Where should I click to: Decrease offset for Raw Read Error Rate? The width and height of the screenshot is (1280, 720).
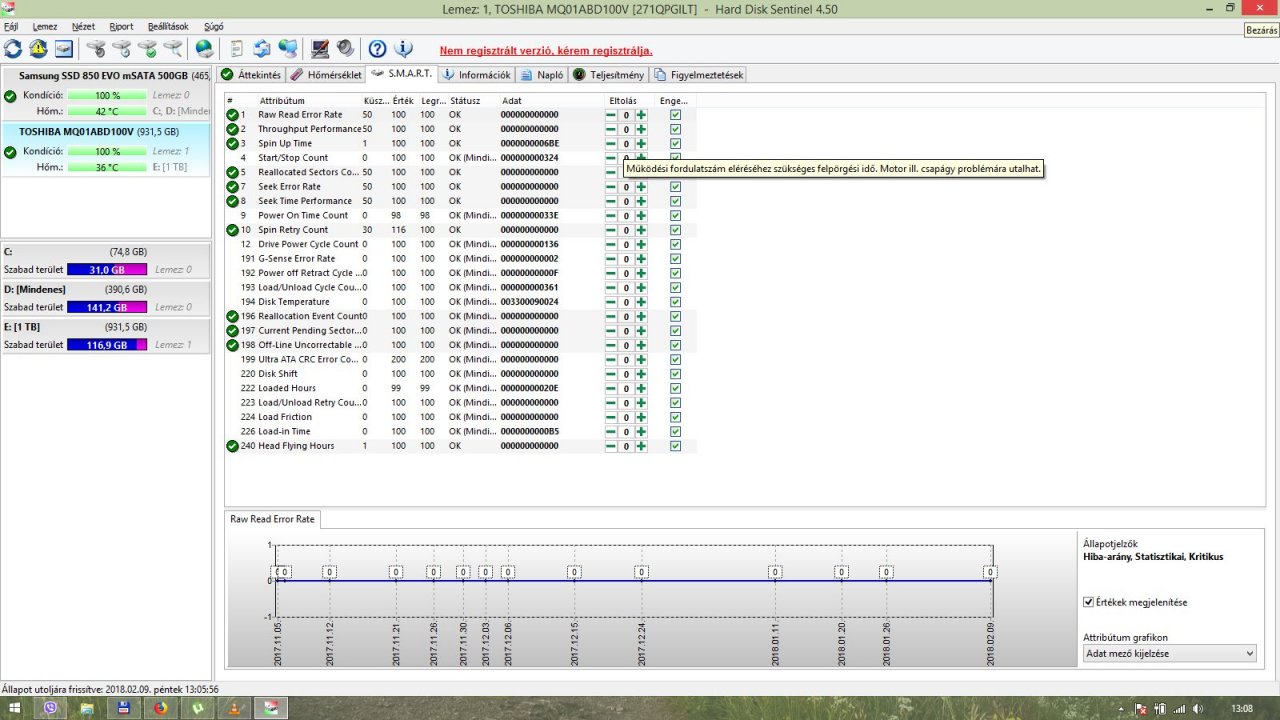point(611,115)
